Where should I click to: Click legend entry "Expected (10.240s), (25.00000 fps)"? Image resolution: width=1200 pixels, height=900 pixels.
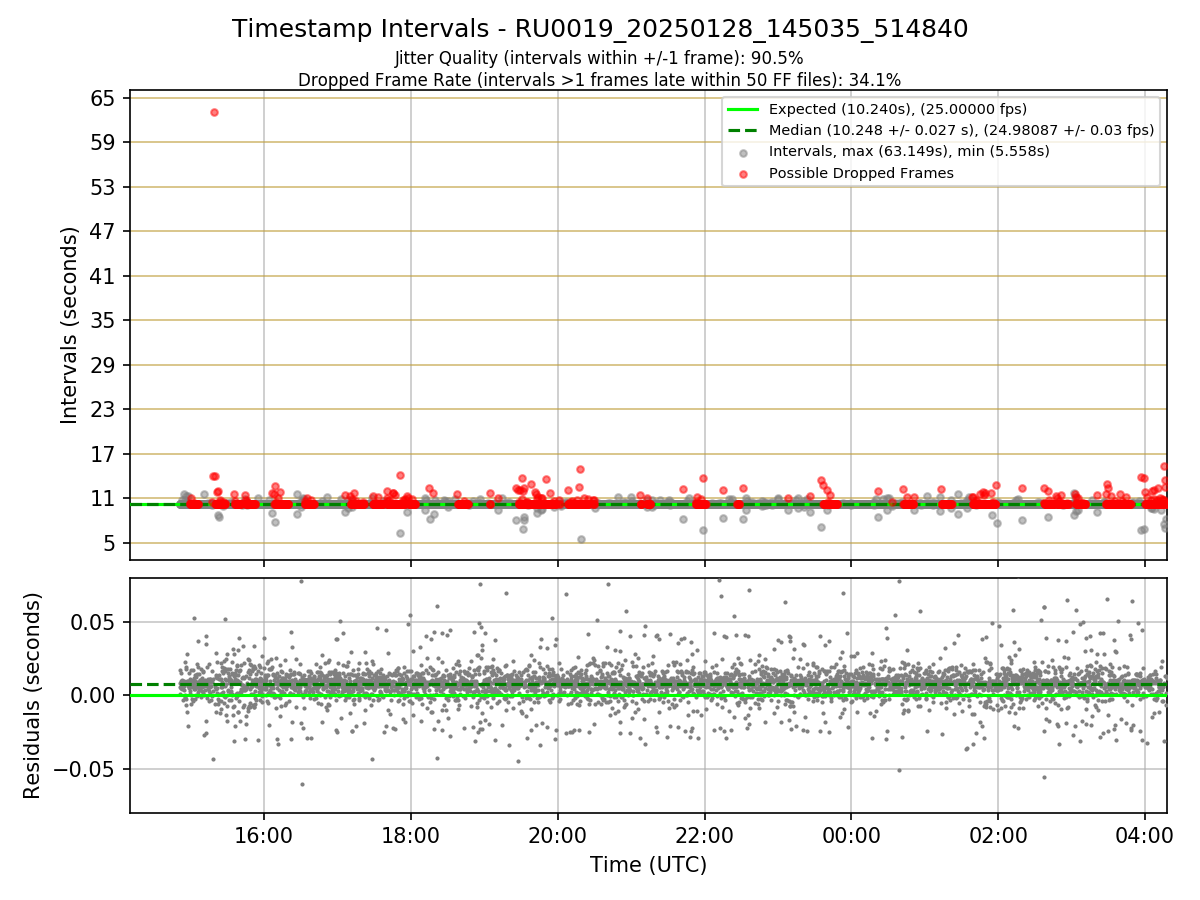click(x=898, y=109)
